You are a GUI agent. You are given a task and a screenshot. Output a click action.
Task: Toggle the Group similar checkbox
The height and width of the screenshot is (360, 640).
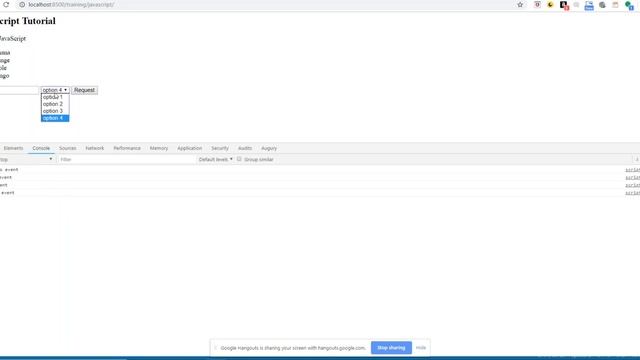[239, 159]
